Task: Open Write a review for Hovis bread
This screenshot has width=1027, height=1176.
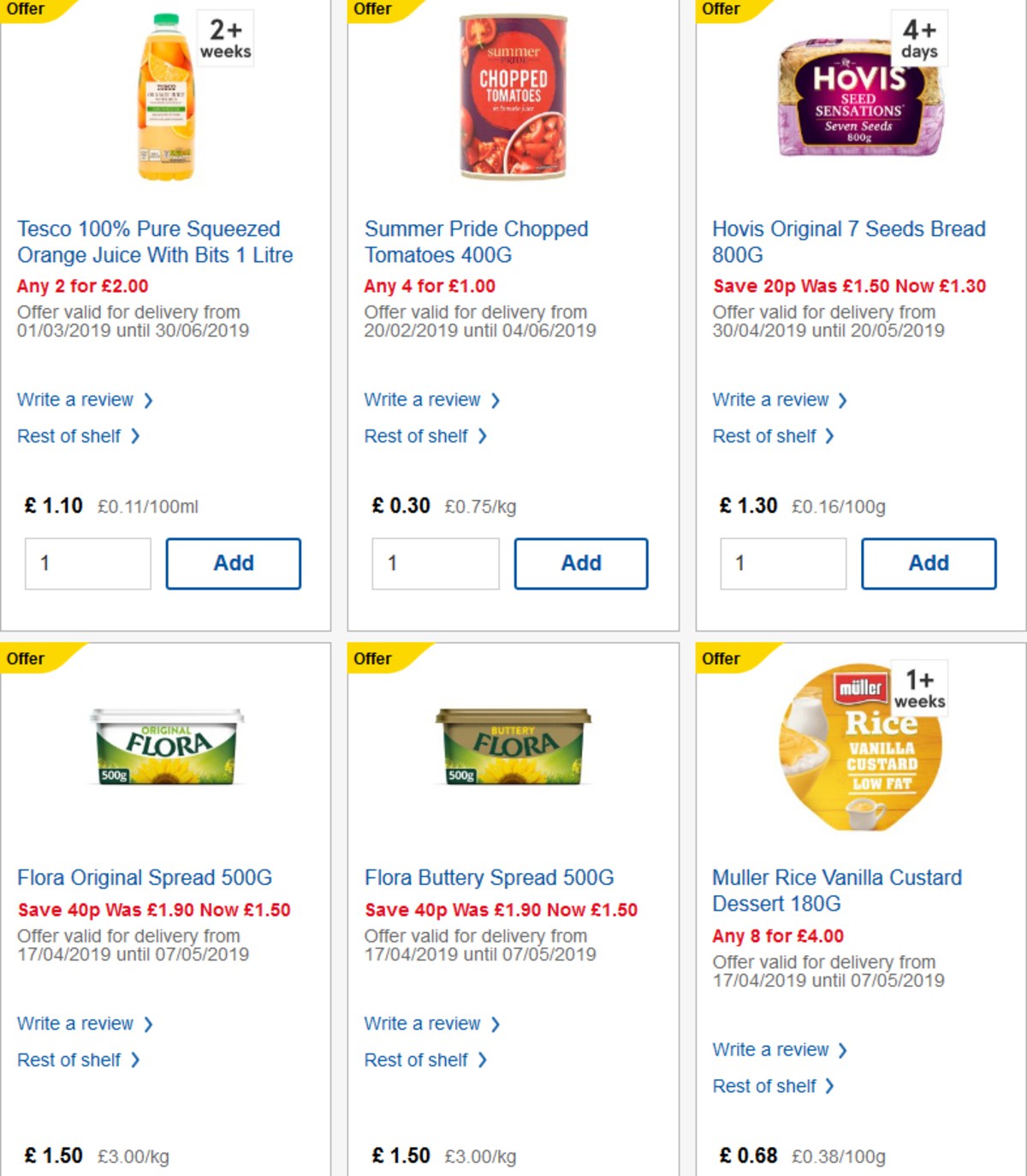Action: (771, 400)
